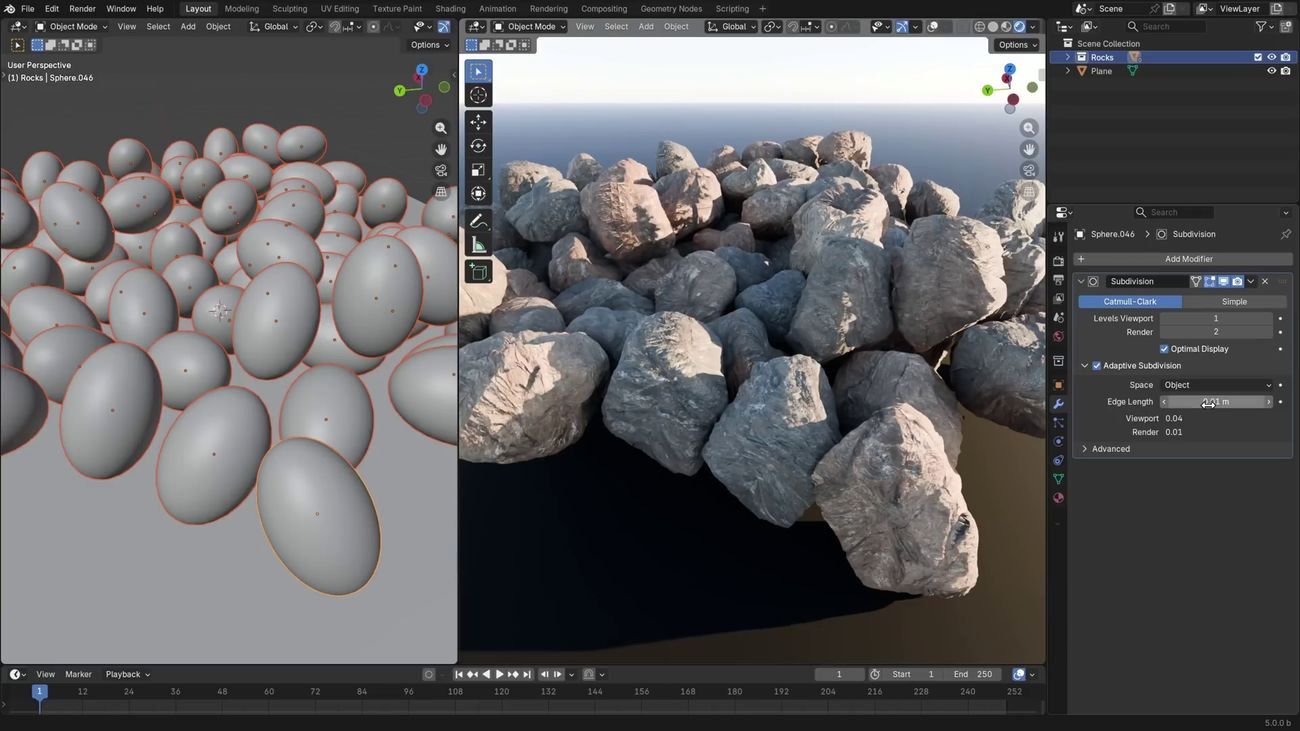
Task: Switch to the Shading workspace tab
Action: pos(450,9)
